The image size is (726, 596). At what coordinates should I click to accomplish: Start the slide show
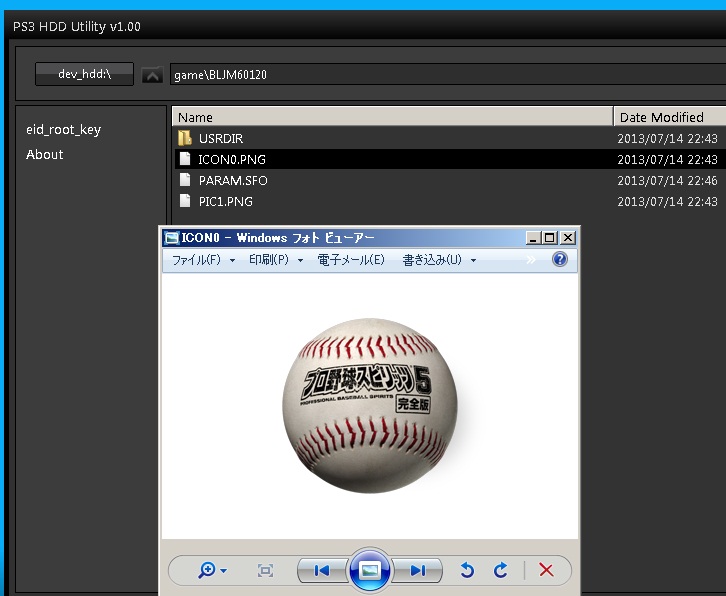(x=369, y=570)
